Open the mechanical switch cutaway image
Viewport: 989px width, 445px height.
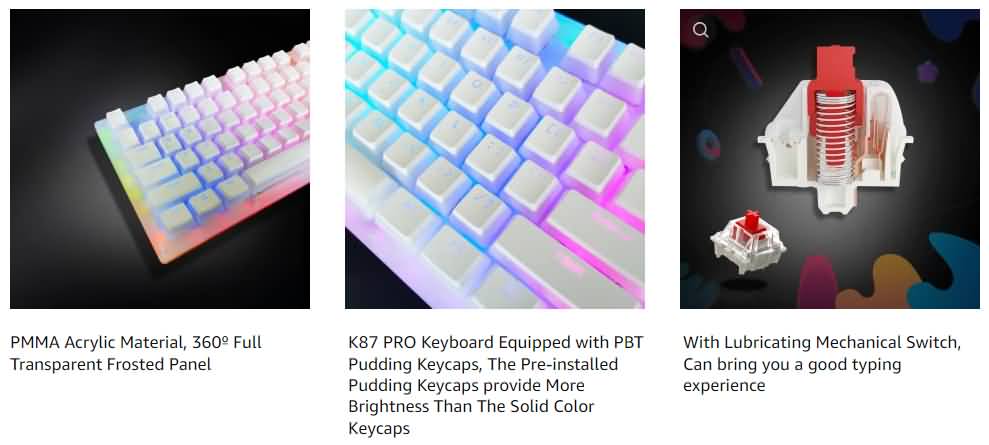coord(829,159)
